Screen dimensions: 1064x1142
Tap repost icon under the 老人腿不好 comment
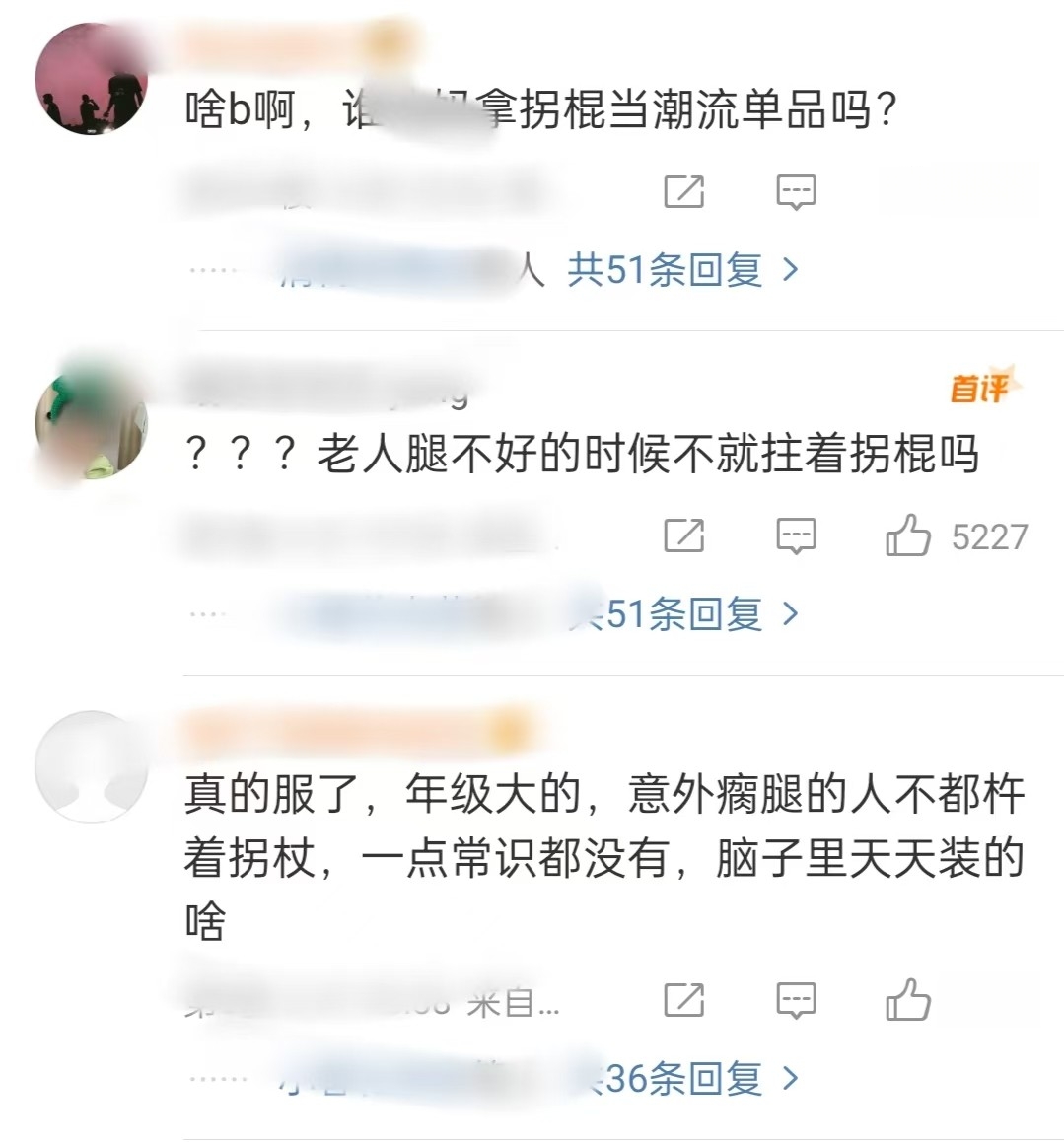[x=683, y=536]
